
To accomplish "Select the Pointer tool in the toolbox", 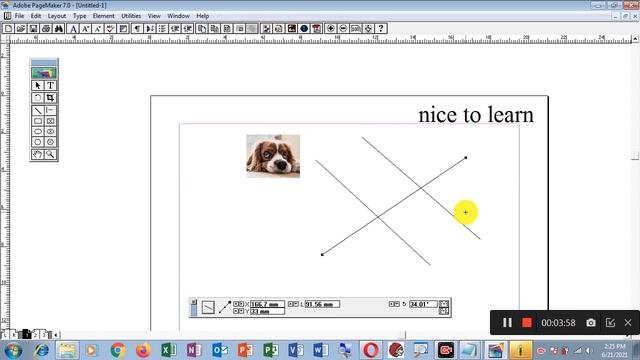I will [38, 86].
